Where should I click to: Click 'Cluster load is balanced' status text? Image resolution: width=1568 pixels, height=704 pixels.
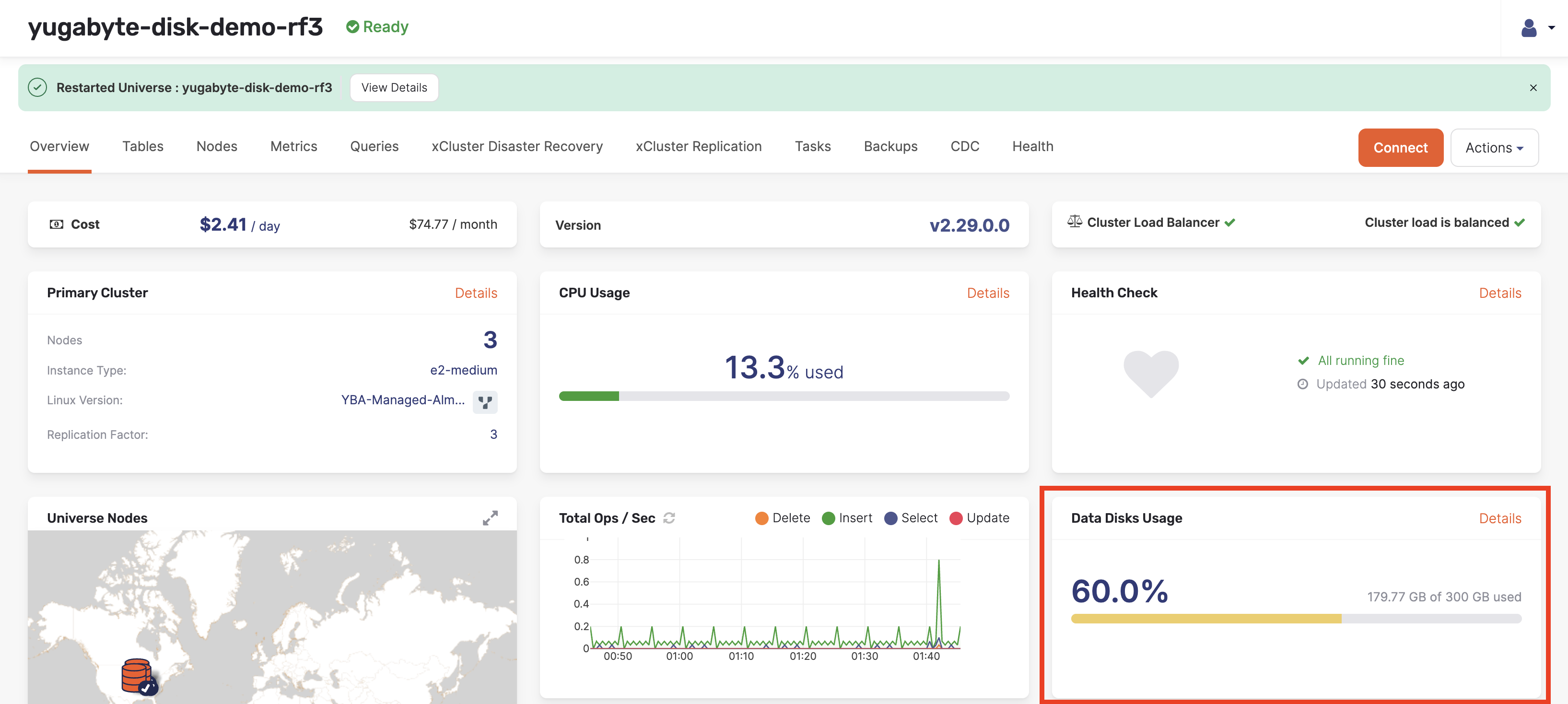click(1436, 223)
